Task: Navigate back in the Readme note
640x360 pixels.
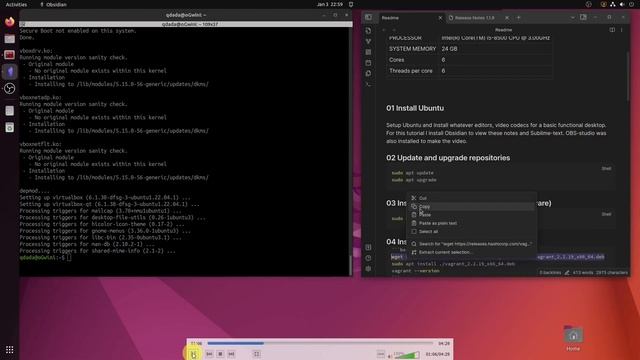Action: tap(384, 30)
